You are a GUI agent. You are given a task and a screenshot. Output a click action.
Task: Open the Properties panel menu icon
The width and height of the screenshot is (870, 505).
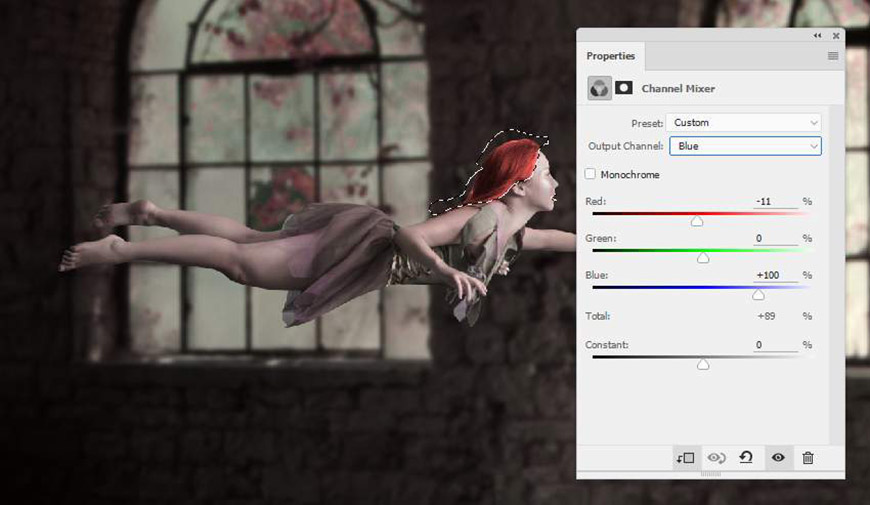(x=833, y=56)
